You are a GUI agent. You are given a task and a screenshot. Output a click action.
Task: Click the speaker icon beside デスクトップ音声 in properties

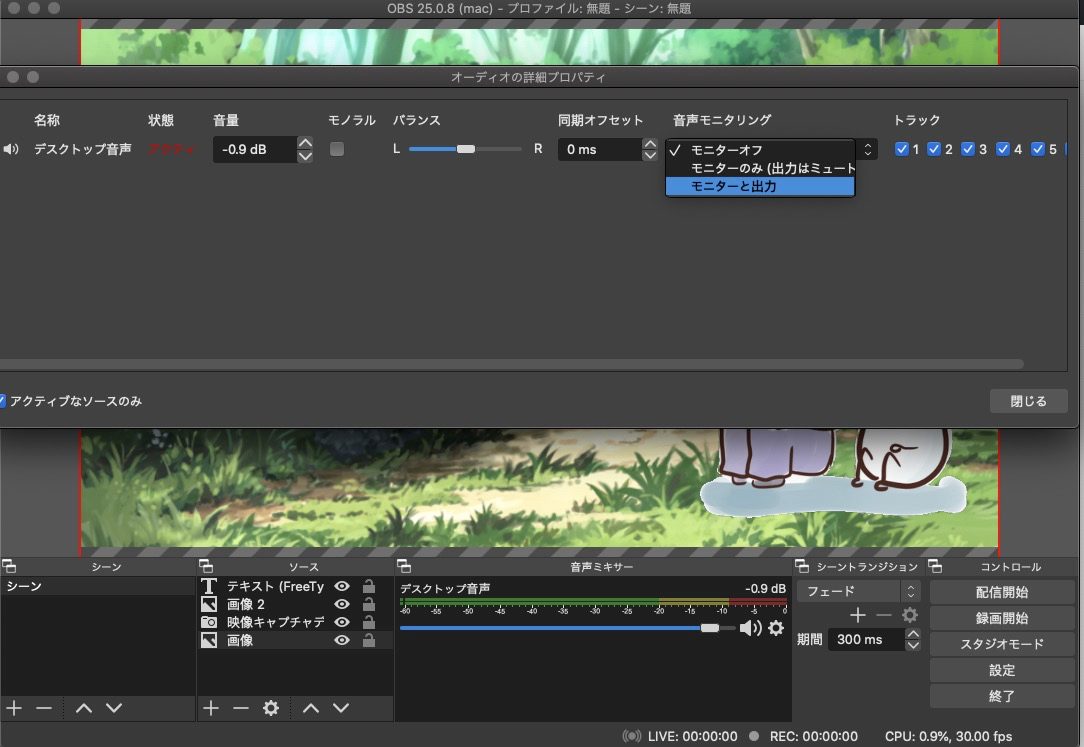(x=10, y=149)
